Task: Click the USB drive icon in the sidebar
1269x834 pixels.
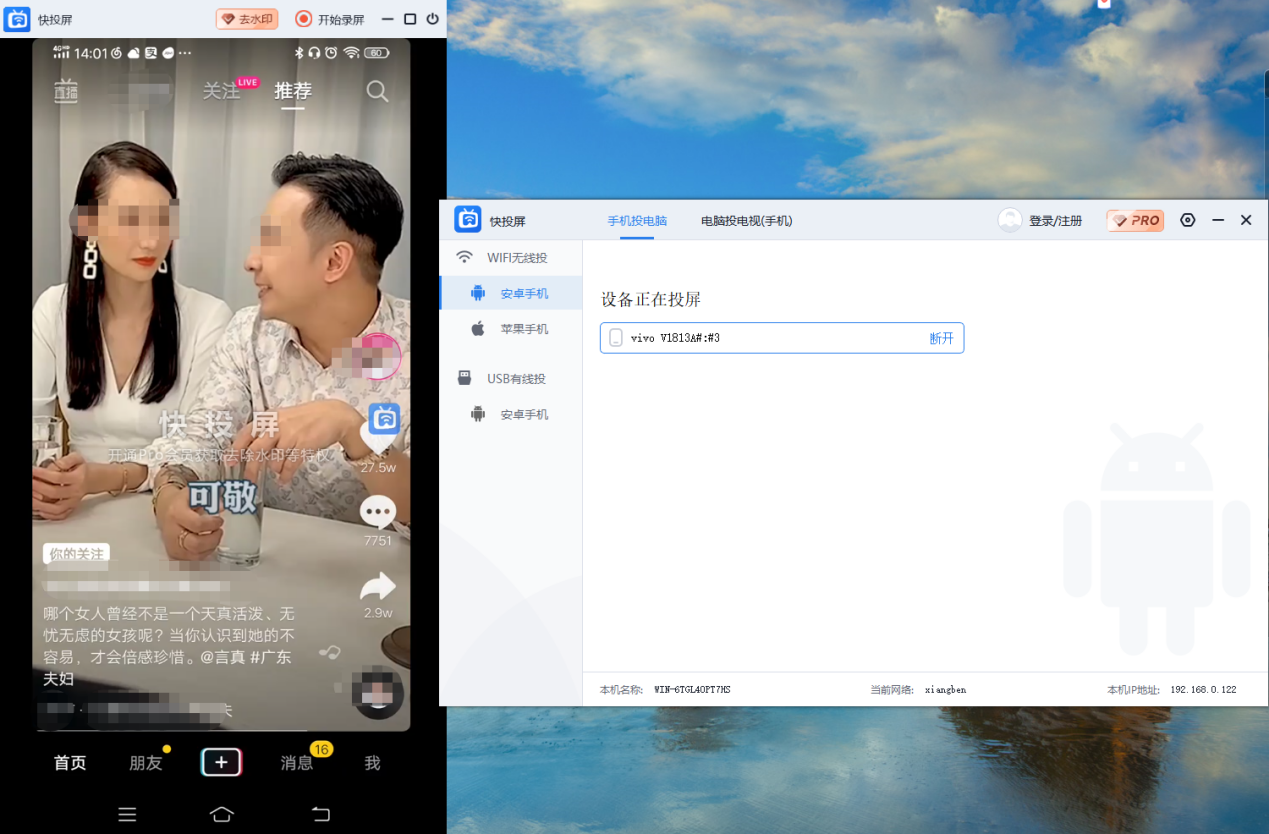Action: click(x=464, y=378)
